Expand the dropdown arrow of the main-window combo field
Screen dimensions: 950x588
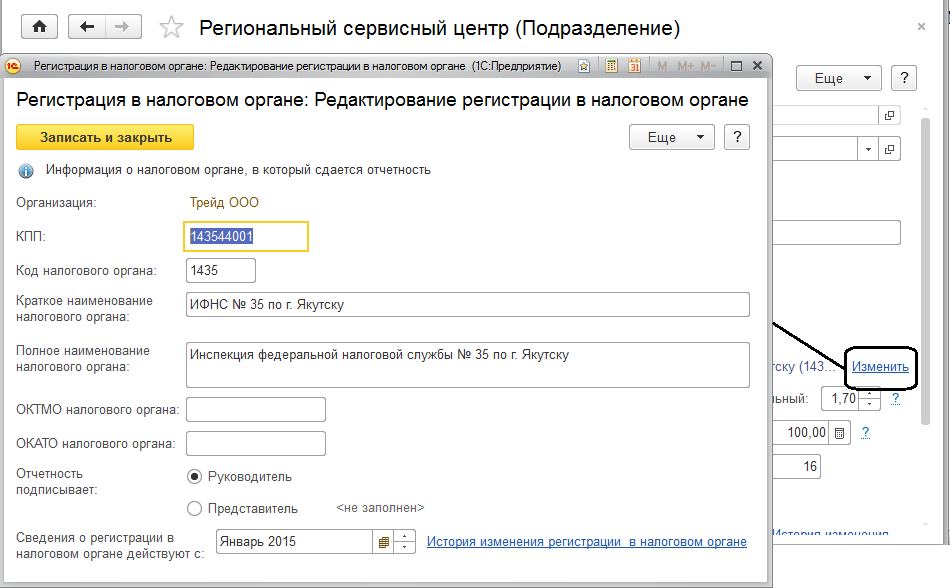pyautogui.click(x=865, y=149)
